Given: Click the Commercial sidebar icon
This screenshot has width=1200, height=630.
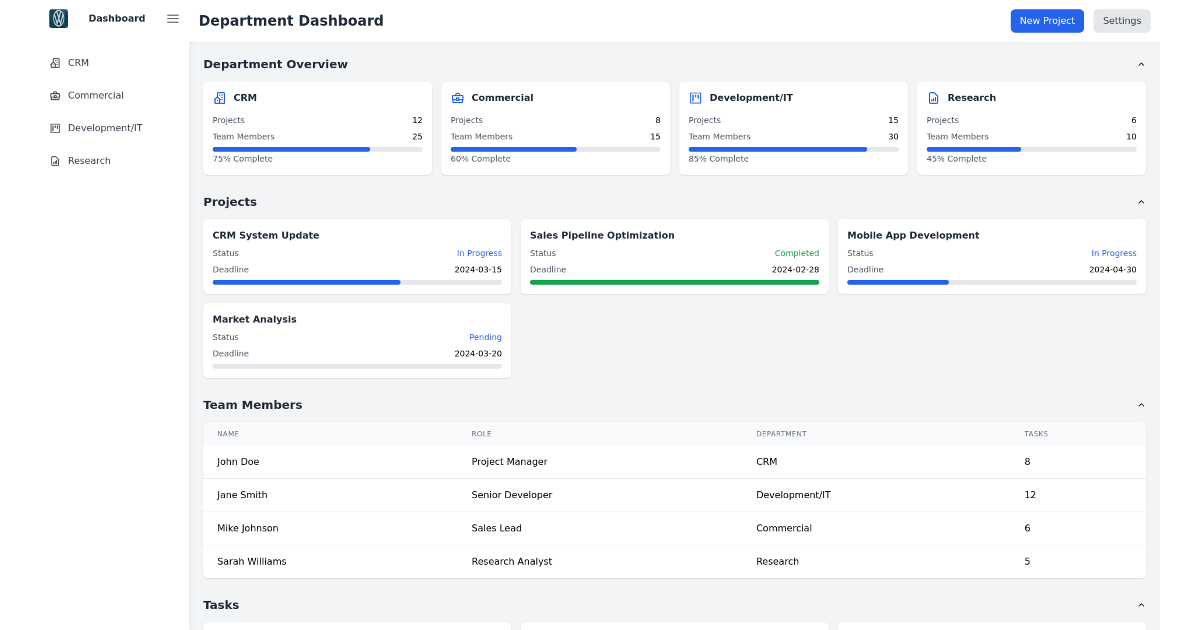Looking at the screenshot, I should point(54,95).
